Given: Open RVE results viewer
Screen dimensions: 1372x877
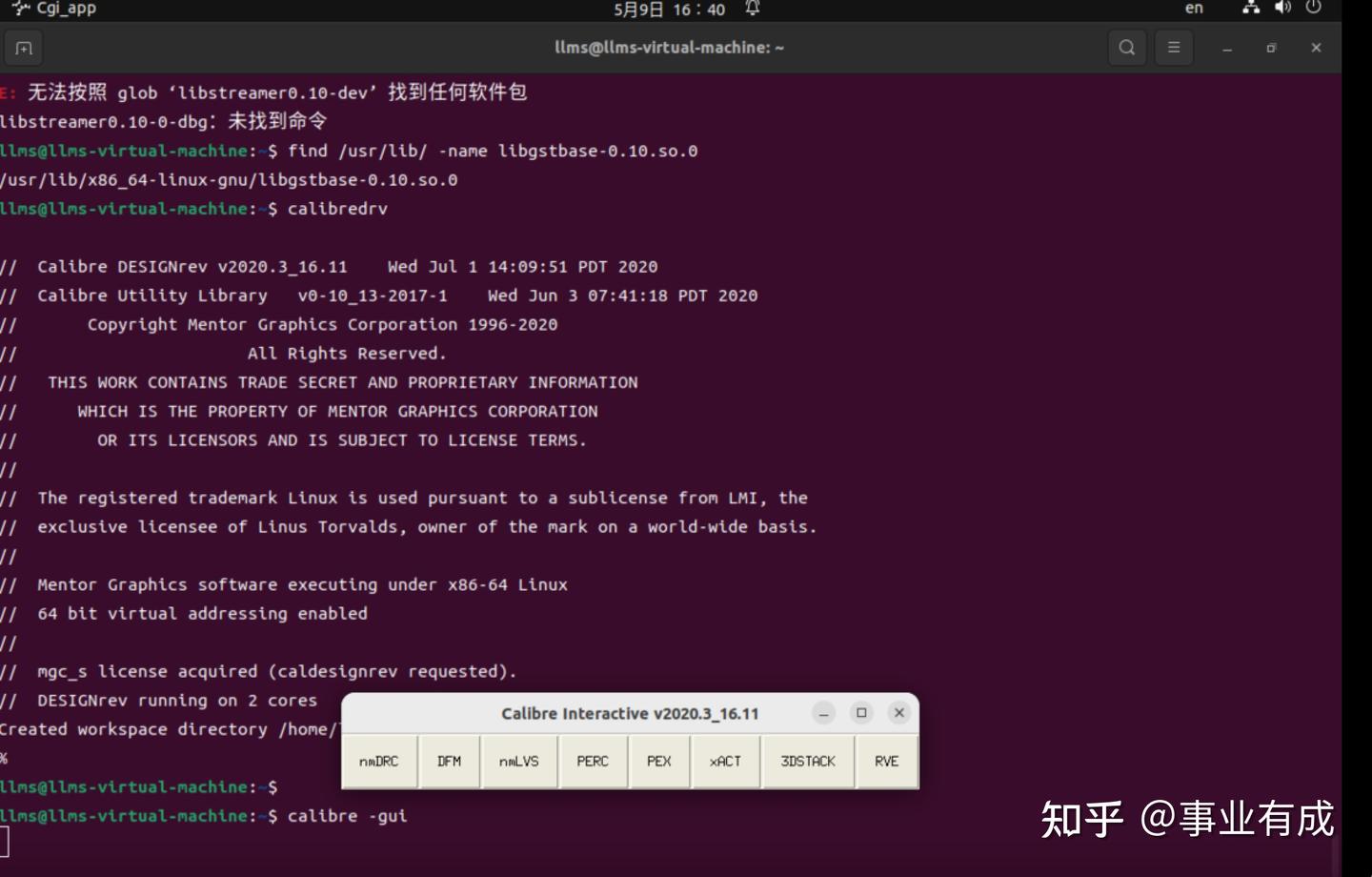Looking at the screenshot, I should click(886, 761).
